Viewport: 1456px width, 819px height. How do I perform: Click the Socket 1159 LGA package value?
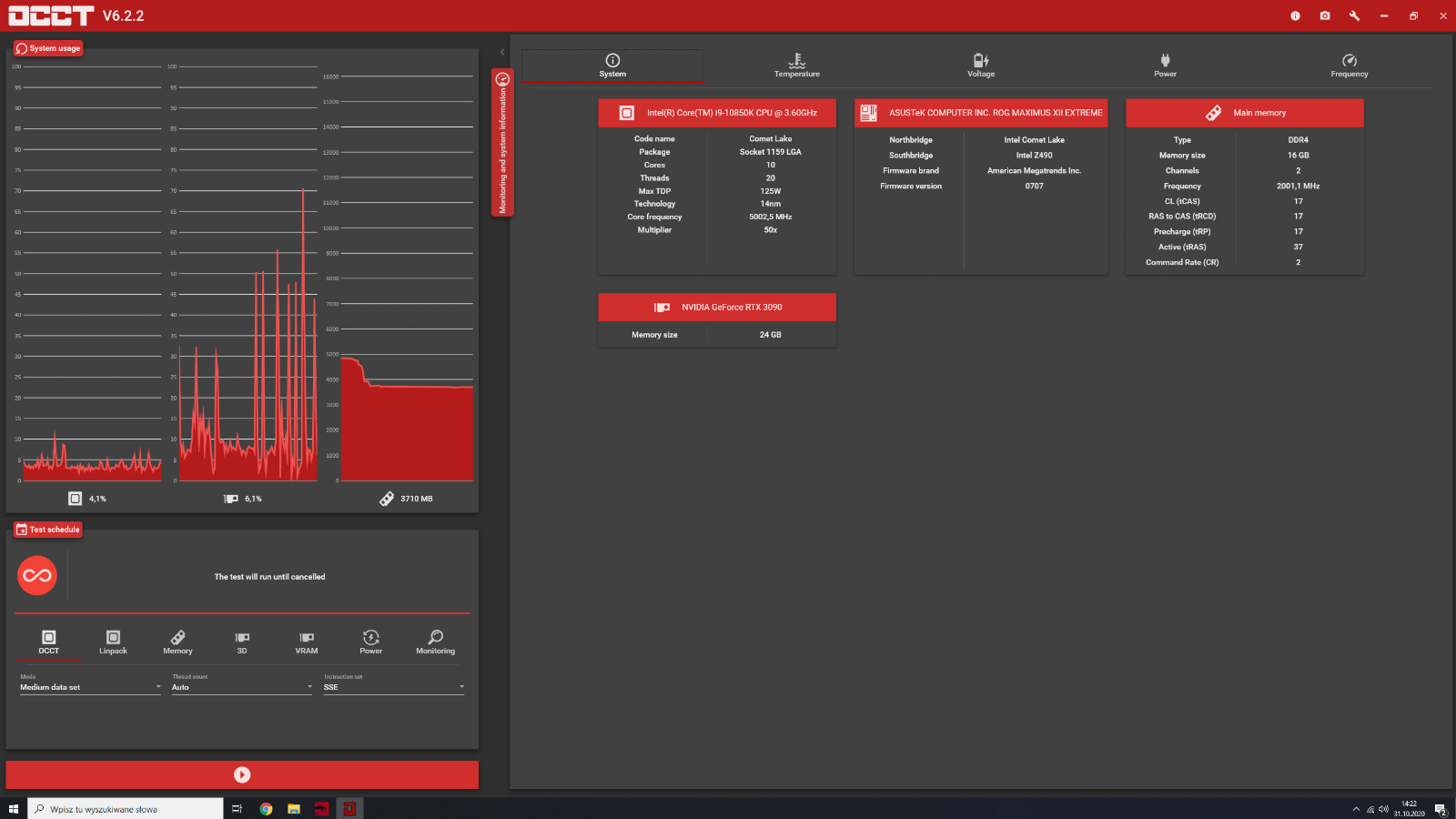coord(770,152)
